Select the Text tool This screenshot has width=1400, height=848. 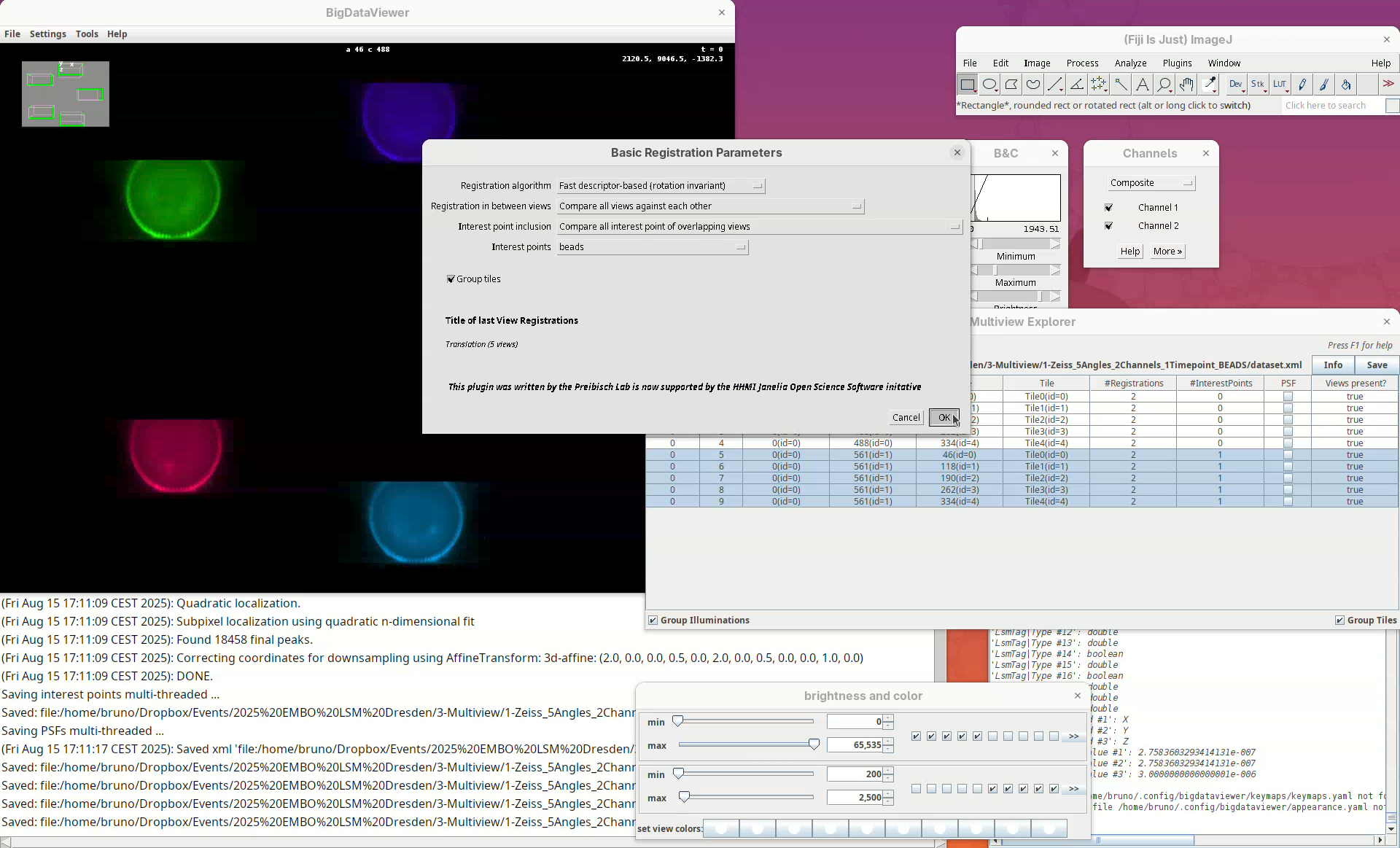(x=1143, y=85)
